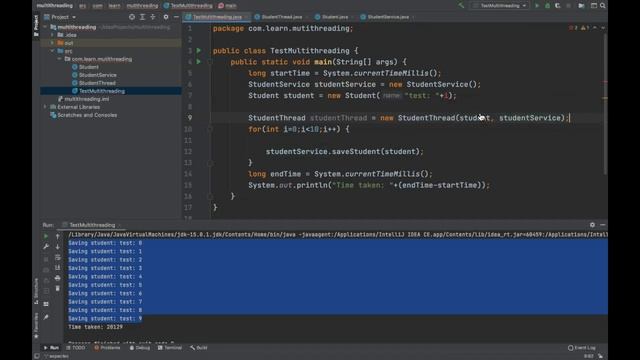Viewport: 640px width, 360px height.
Task: Clear console output with the trash icon
Action: [58, 288]
